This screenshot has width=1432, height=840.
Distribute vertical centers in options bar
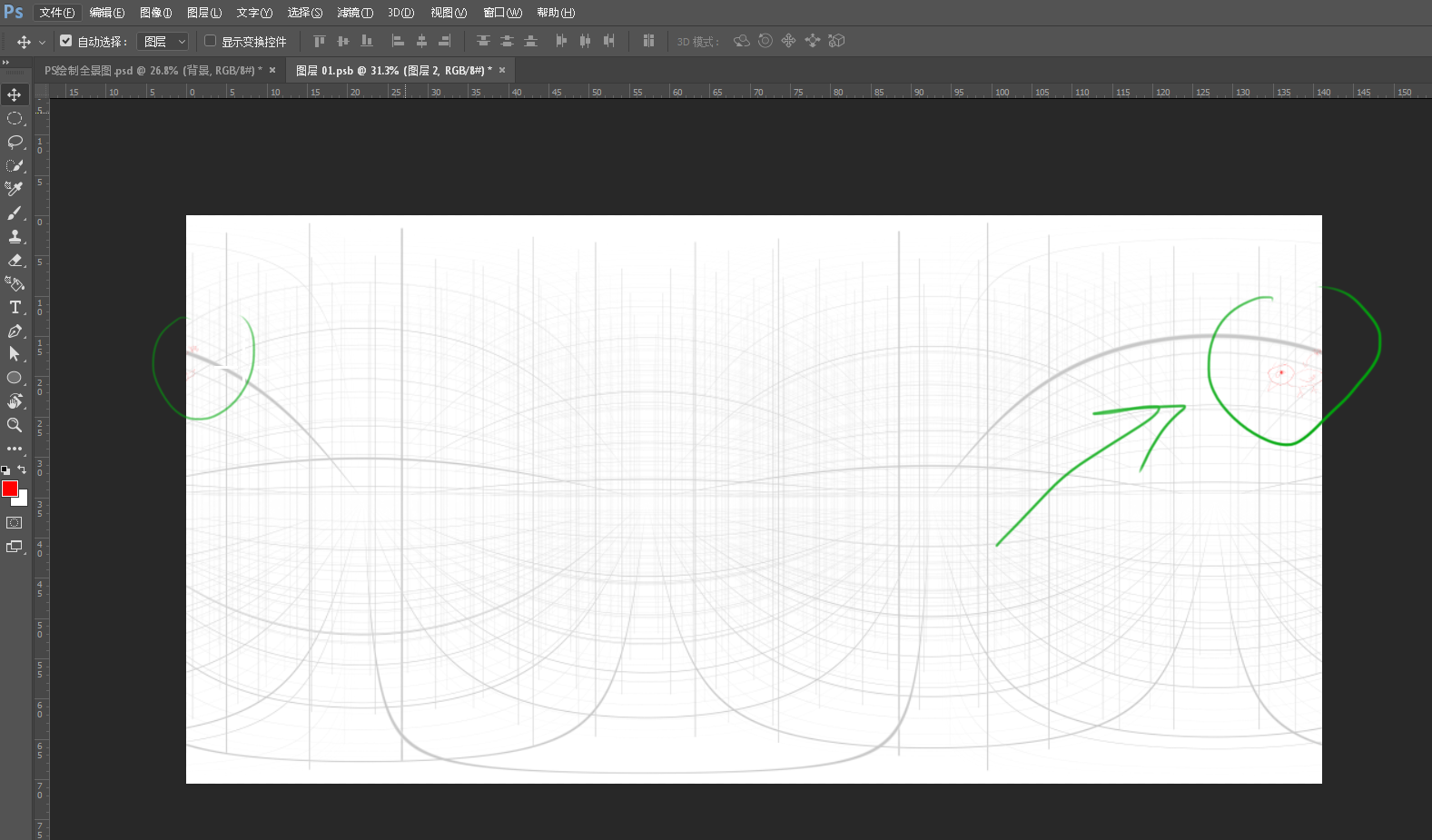[x=507, y=41]
